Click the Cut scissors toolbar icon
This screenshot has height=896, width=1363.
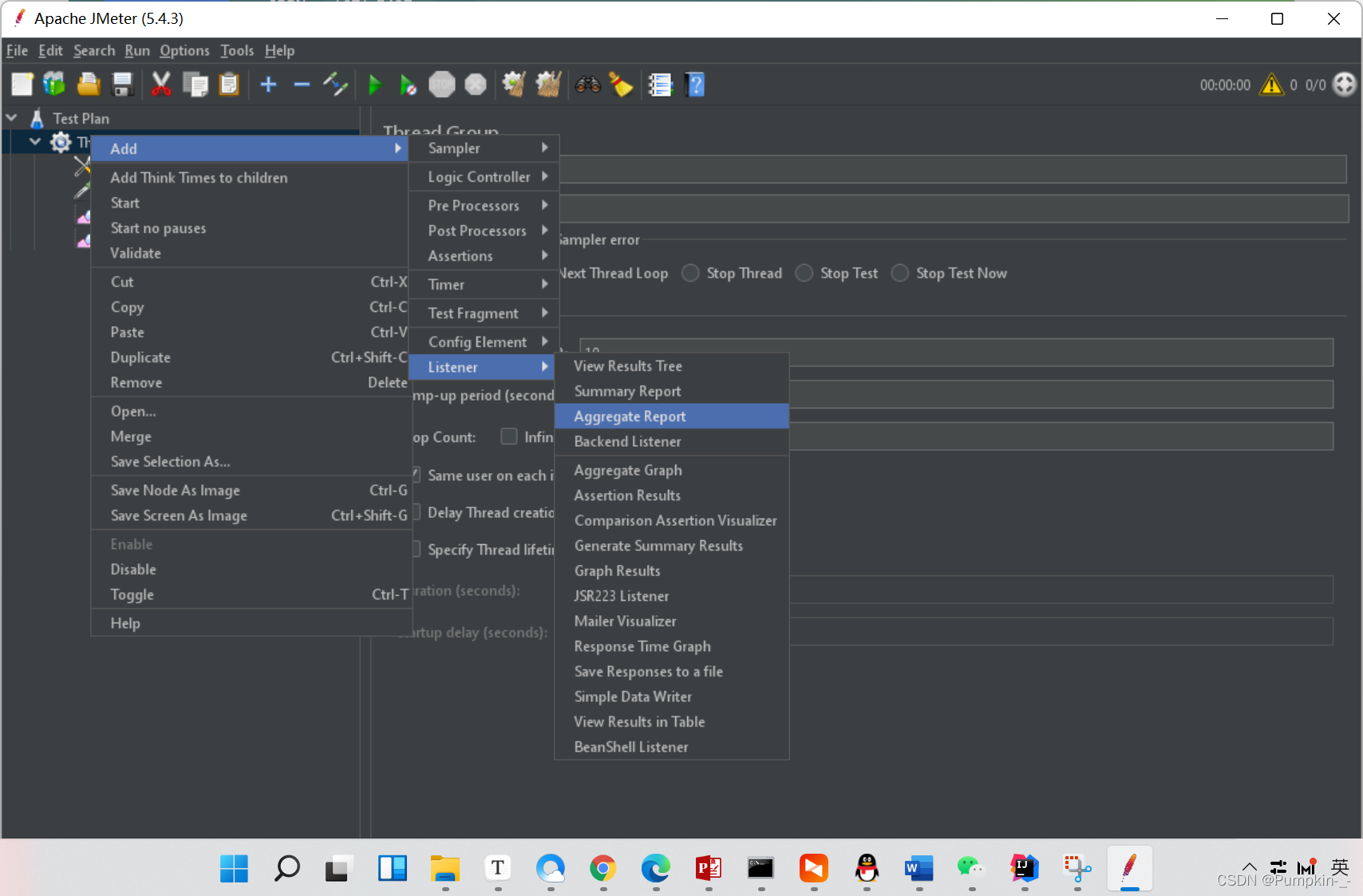161,85
